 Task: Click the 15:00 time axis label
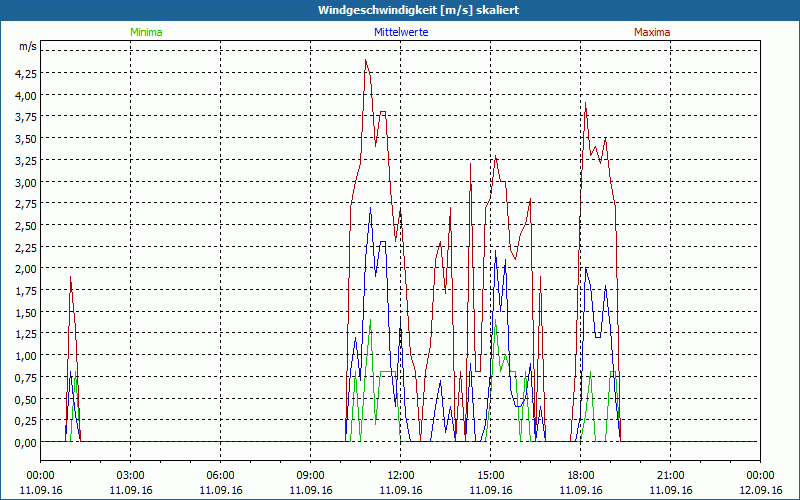pyautogui.click(x=491, y=476)
